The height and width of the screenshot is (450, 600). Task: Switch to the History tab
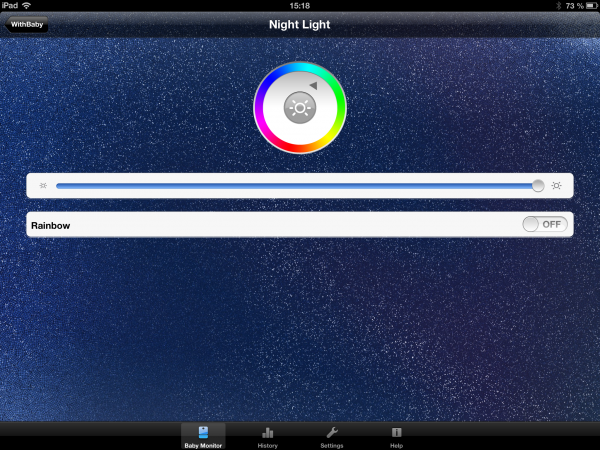(267, 436)
